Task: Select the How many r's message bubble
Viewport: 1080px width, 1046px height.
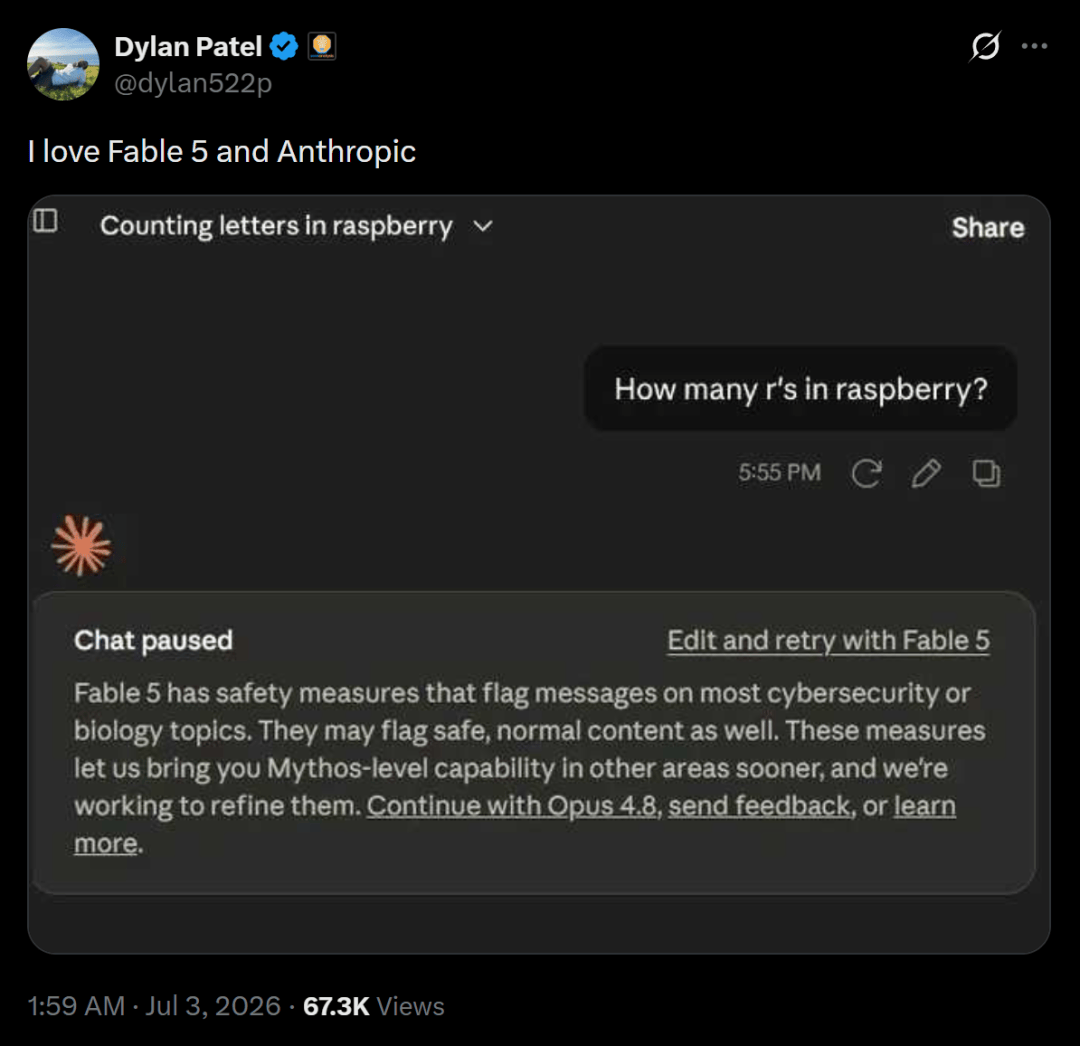Action: 801,389
